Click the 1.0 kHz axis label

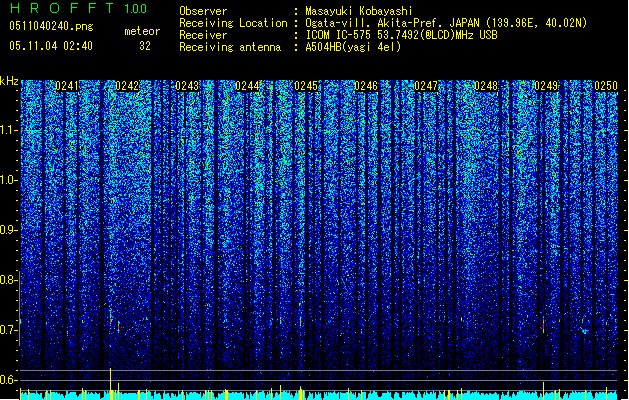coord(8,180)
